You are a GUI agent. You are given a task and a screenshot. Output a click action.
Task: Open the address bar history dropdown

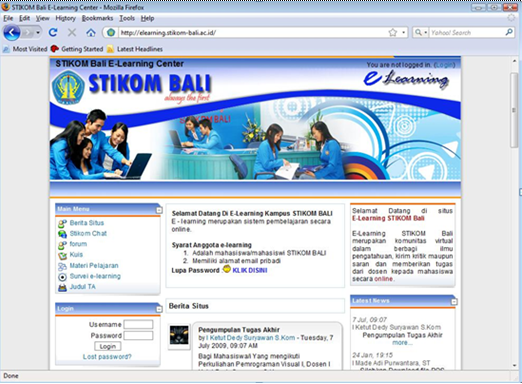[404, 32]
